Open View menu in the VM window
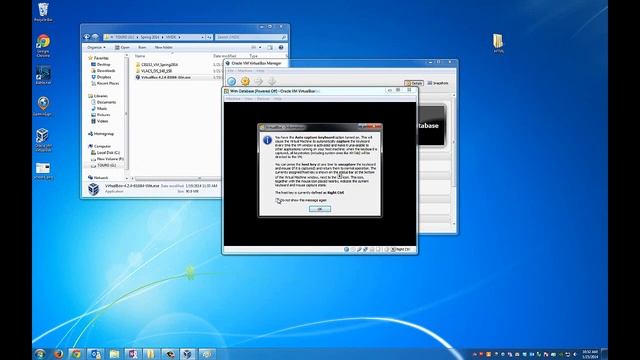 [x=249, y=99]
